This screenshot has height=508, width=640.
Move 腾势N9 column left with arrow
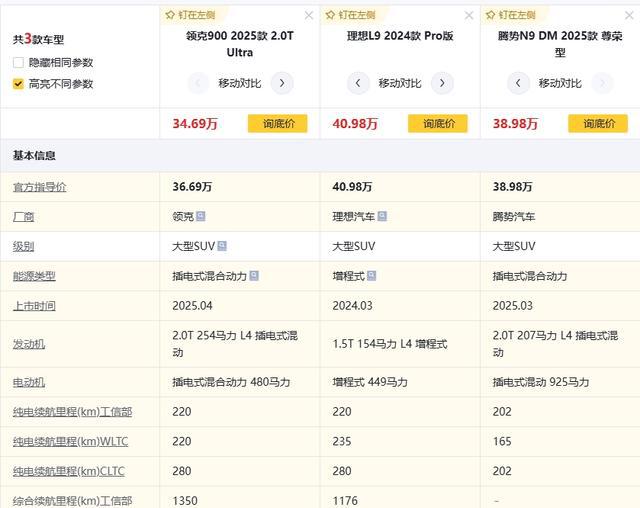click(x=518, y=83)
